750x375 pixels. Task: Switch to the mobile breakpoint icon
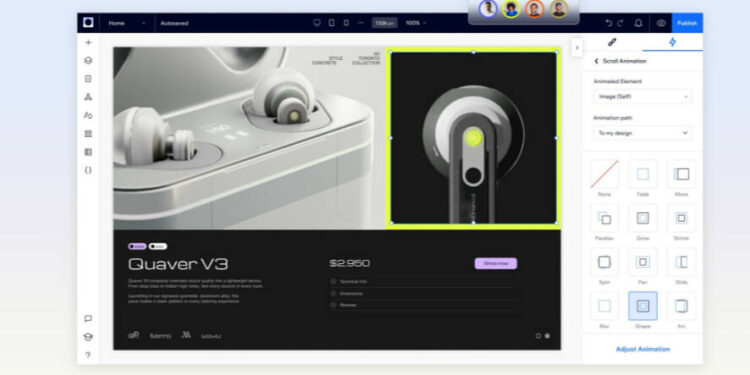(346, 22)
